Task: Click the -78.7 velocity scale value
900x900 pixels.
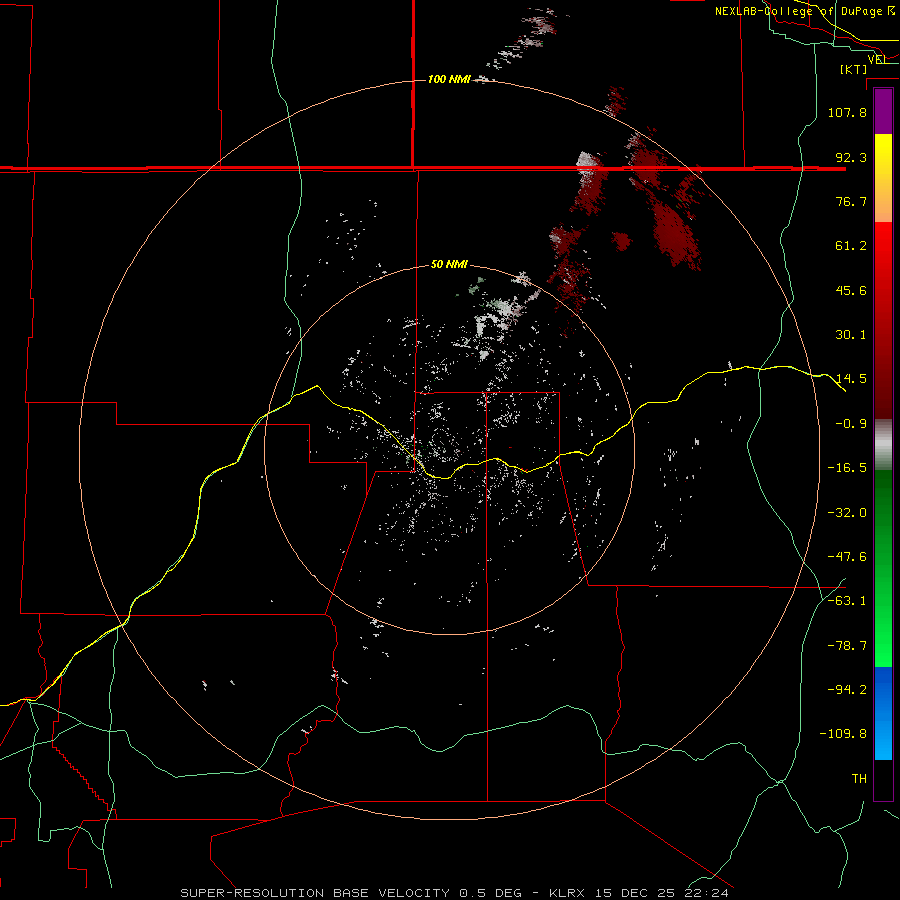Action: click(847, 646)
